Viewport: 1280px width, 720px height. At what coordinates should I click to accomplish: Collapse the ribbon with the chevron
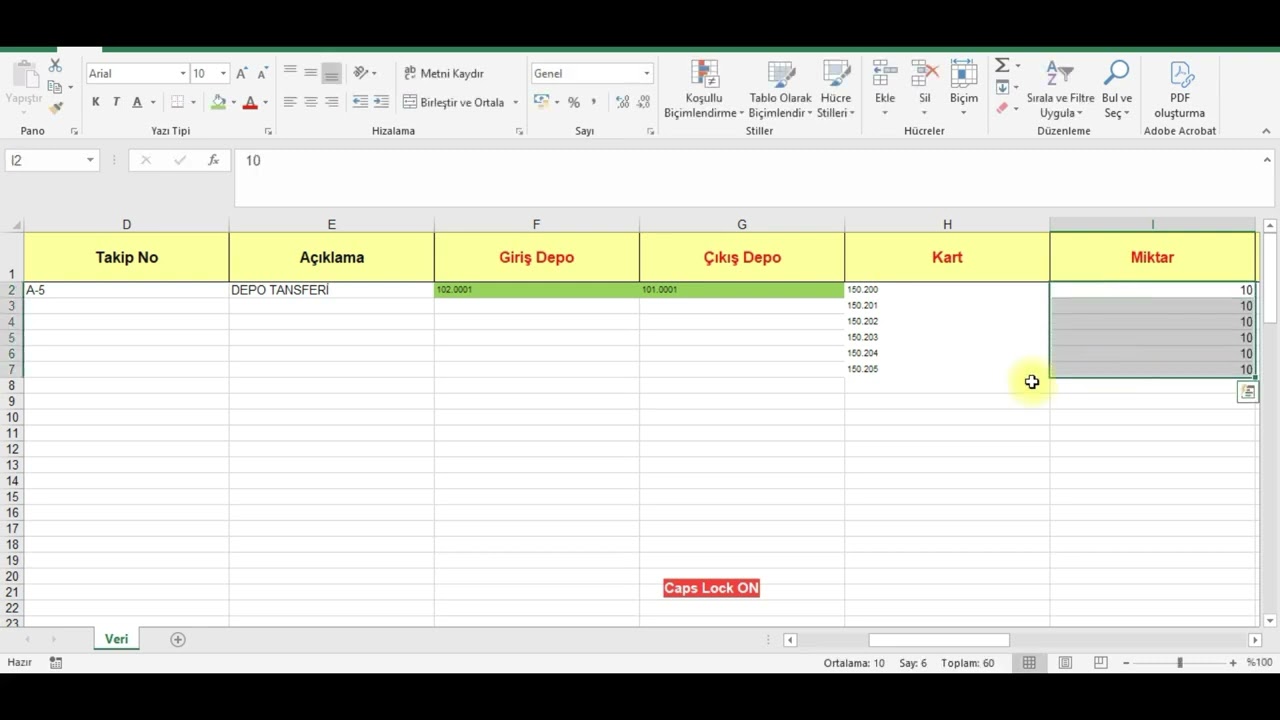click(x=1266, y=131)
